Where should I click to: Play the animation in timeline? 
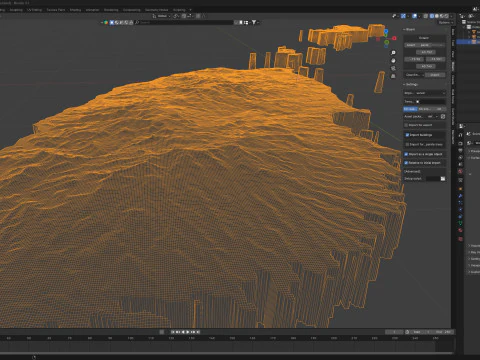[x=188, y=332]
